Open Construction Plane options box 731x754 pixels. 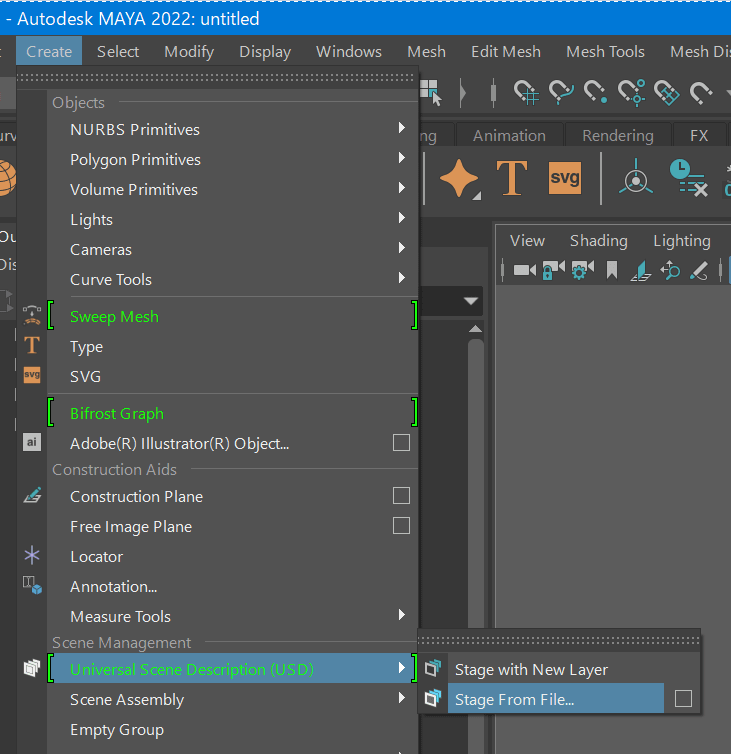click(x=401, y=496)
